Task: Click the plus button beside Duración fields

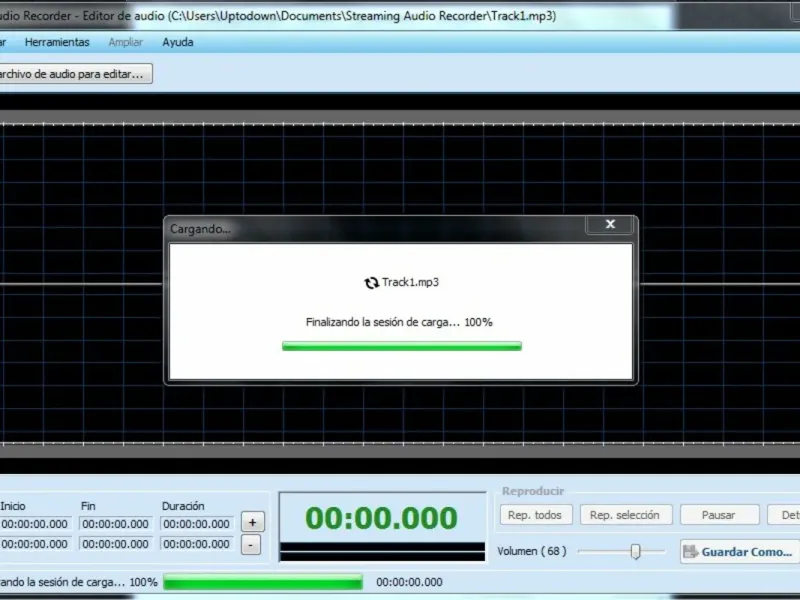Action: point(253,522)
